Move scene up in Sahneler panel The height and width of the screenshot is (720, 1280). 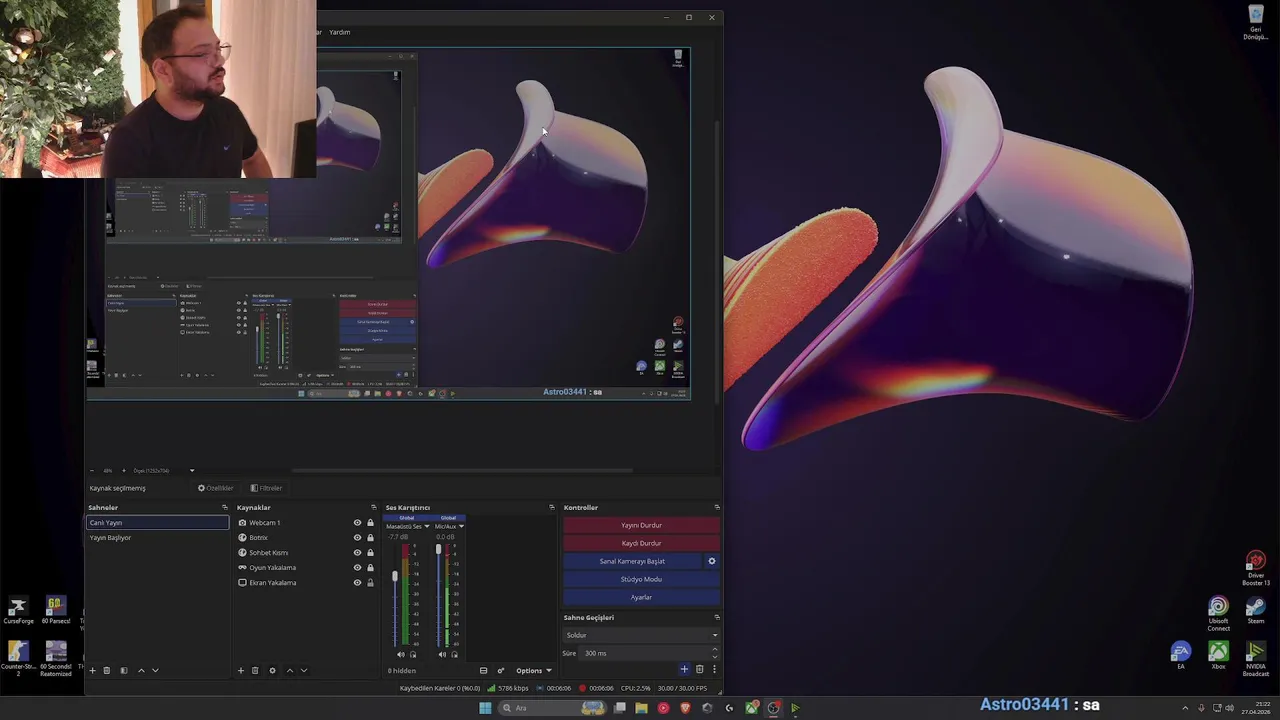[141, 670]
